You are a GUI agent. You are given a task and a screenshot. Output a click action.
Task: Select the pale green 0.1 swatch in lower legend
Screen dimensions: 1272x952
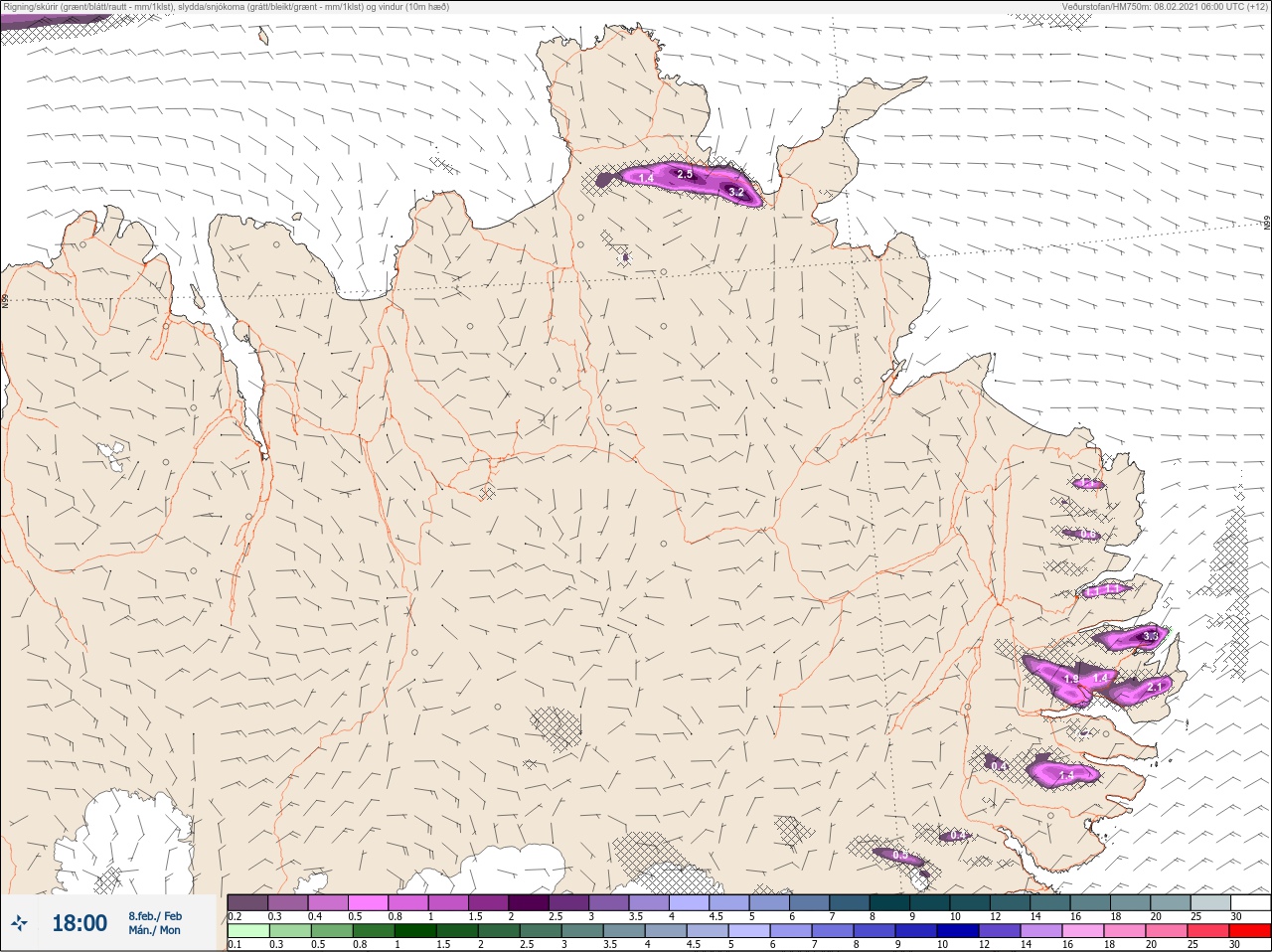click(247, 931)
